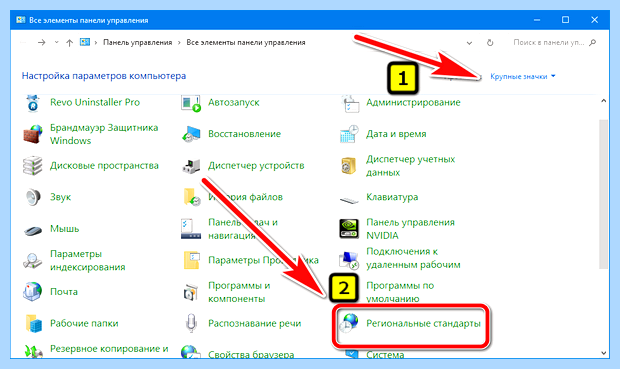Open the Рабочие папки link

pos(84,324)
